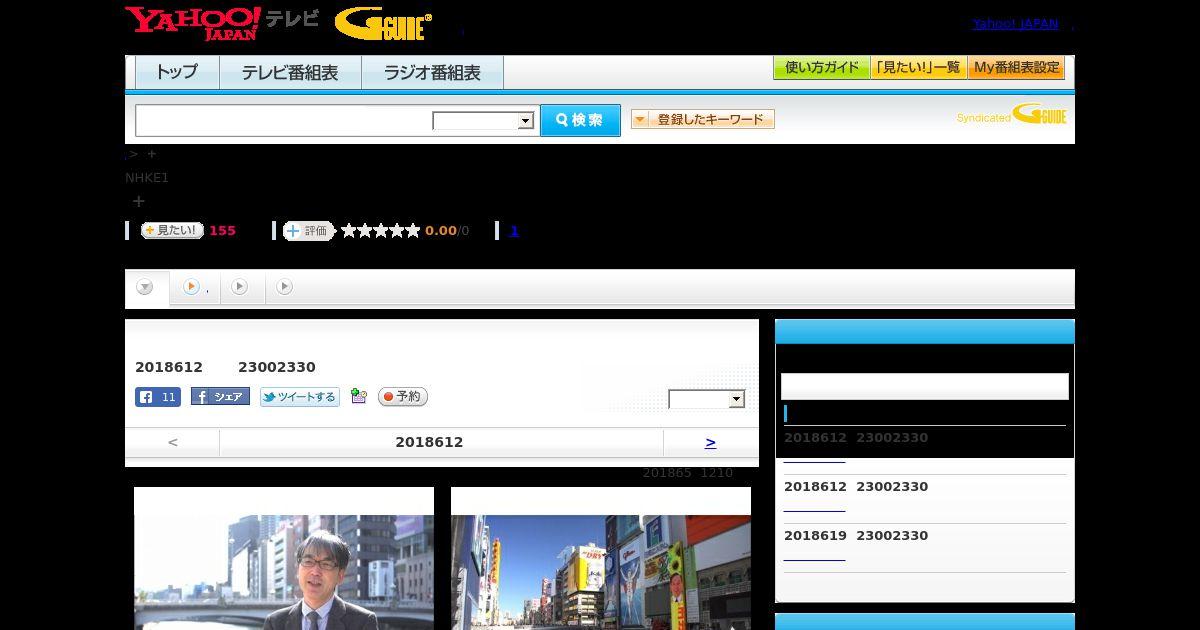Click the 2018619 23002330 sidebar entry text

coord(856,536)
